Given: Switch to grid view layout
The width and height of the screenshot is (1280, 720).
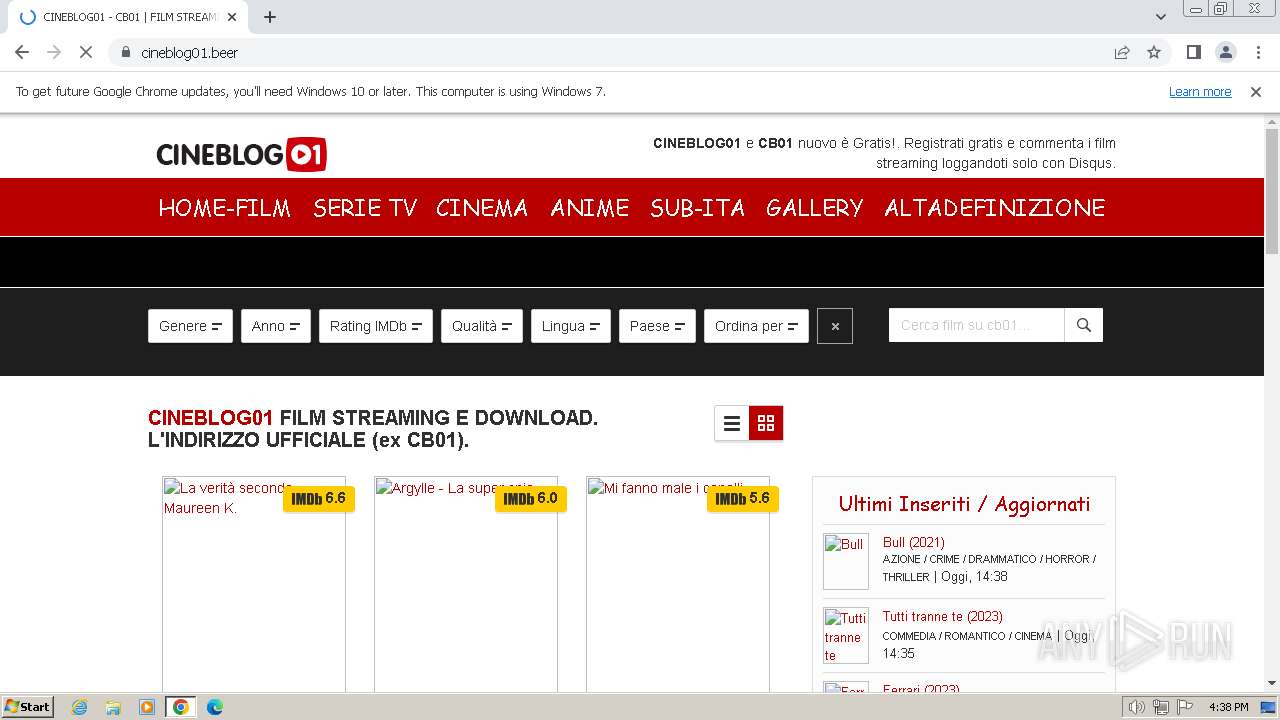Looking at the screenshot, I should click(x=766, y=423).
